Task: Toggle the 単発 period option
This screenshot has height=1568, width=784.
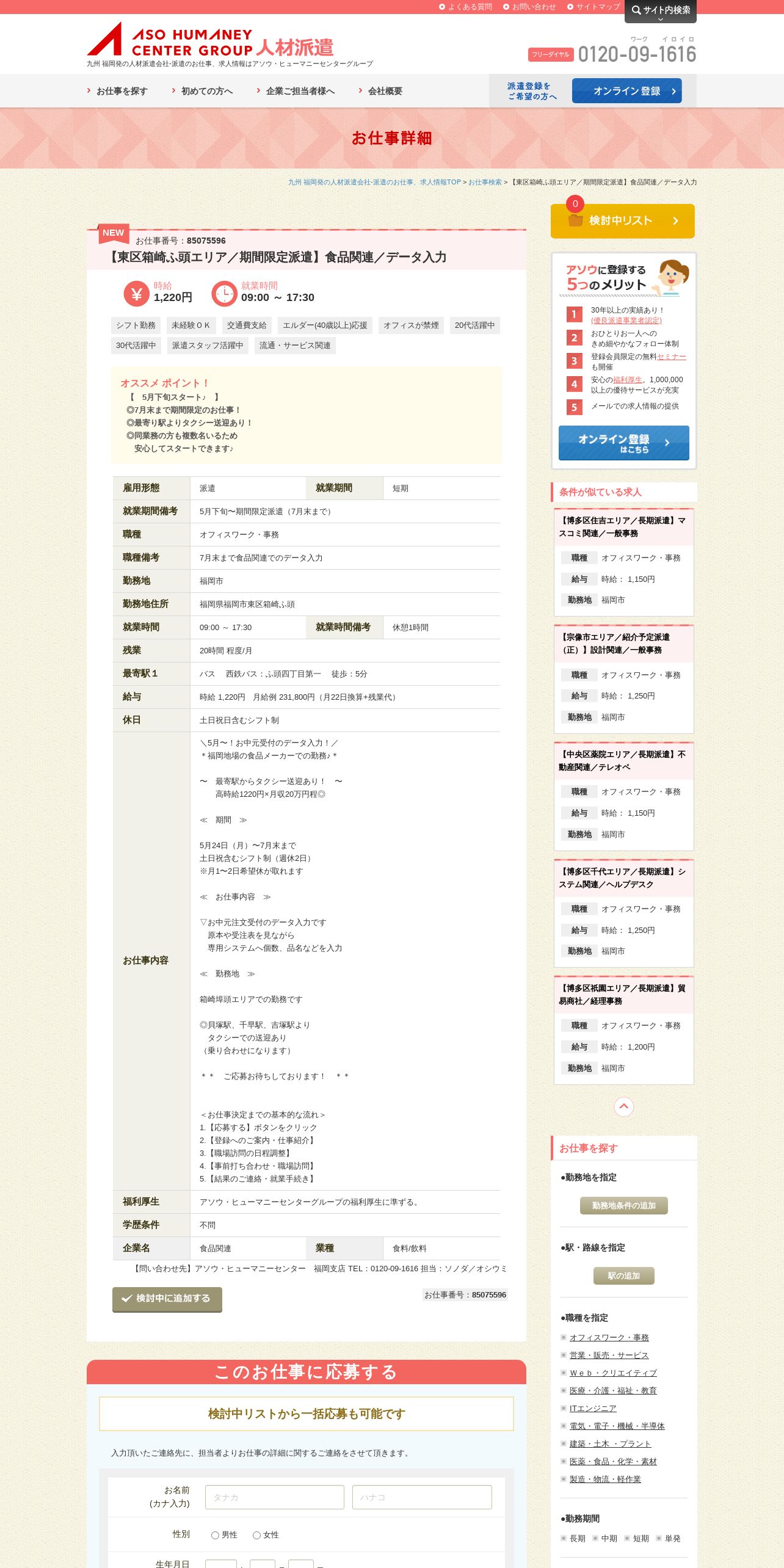Action: pos(668,1538)
